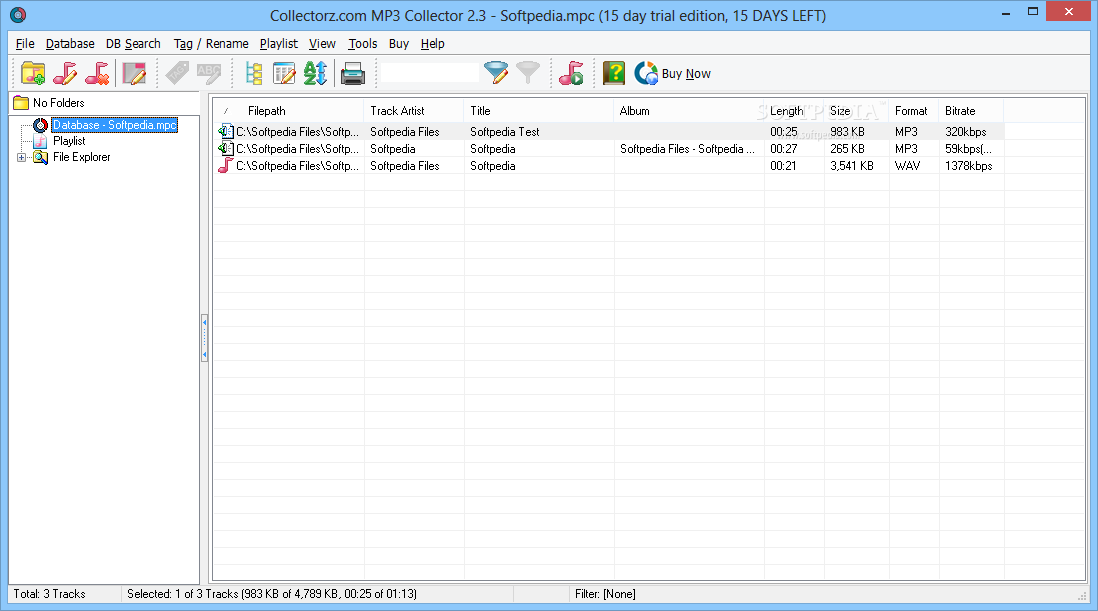1098x611 pixels.
Task: Sort by the Bitrate column header
Action: point(971,111)
